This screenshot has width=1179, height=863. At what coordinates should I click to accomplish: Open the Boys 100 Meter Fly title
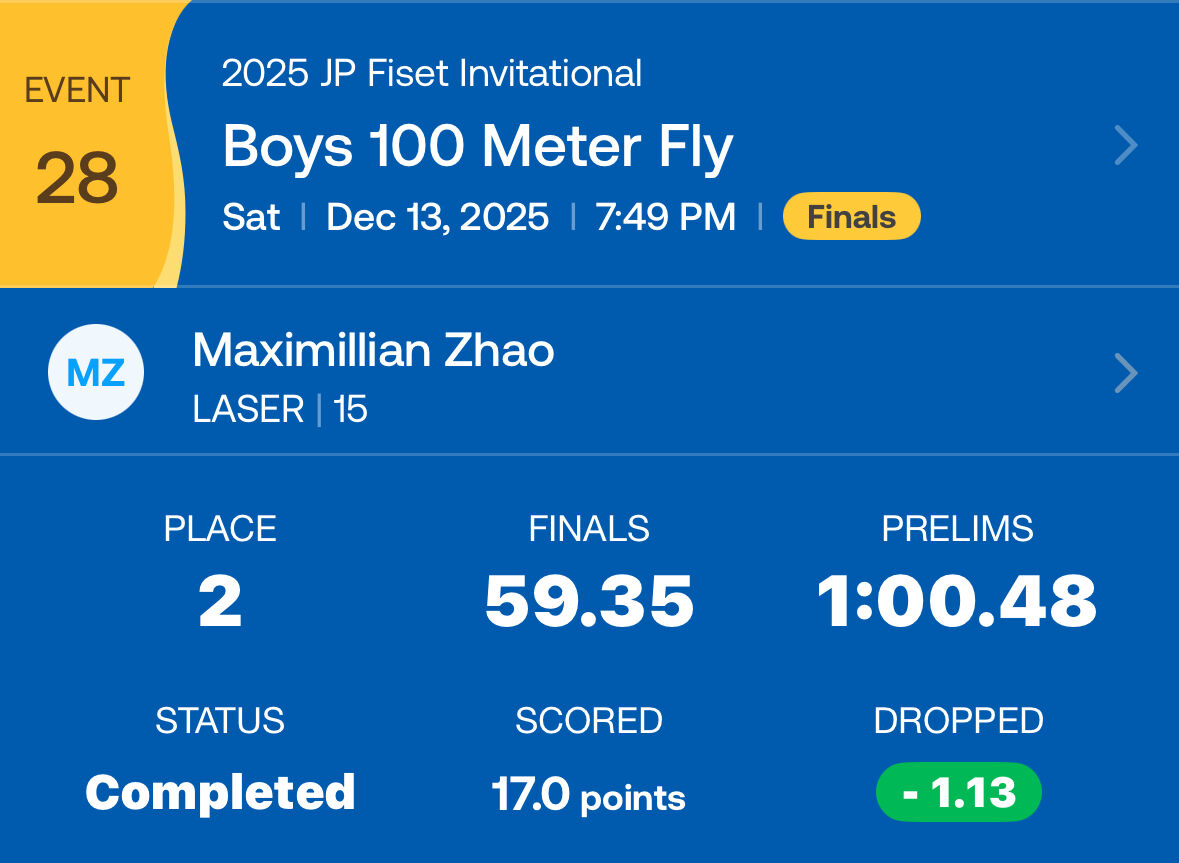pos(478,147)
